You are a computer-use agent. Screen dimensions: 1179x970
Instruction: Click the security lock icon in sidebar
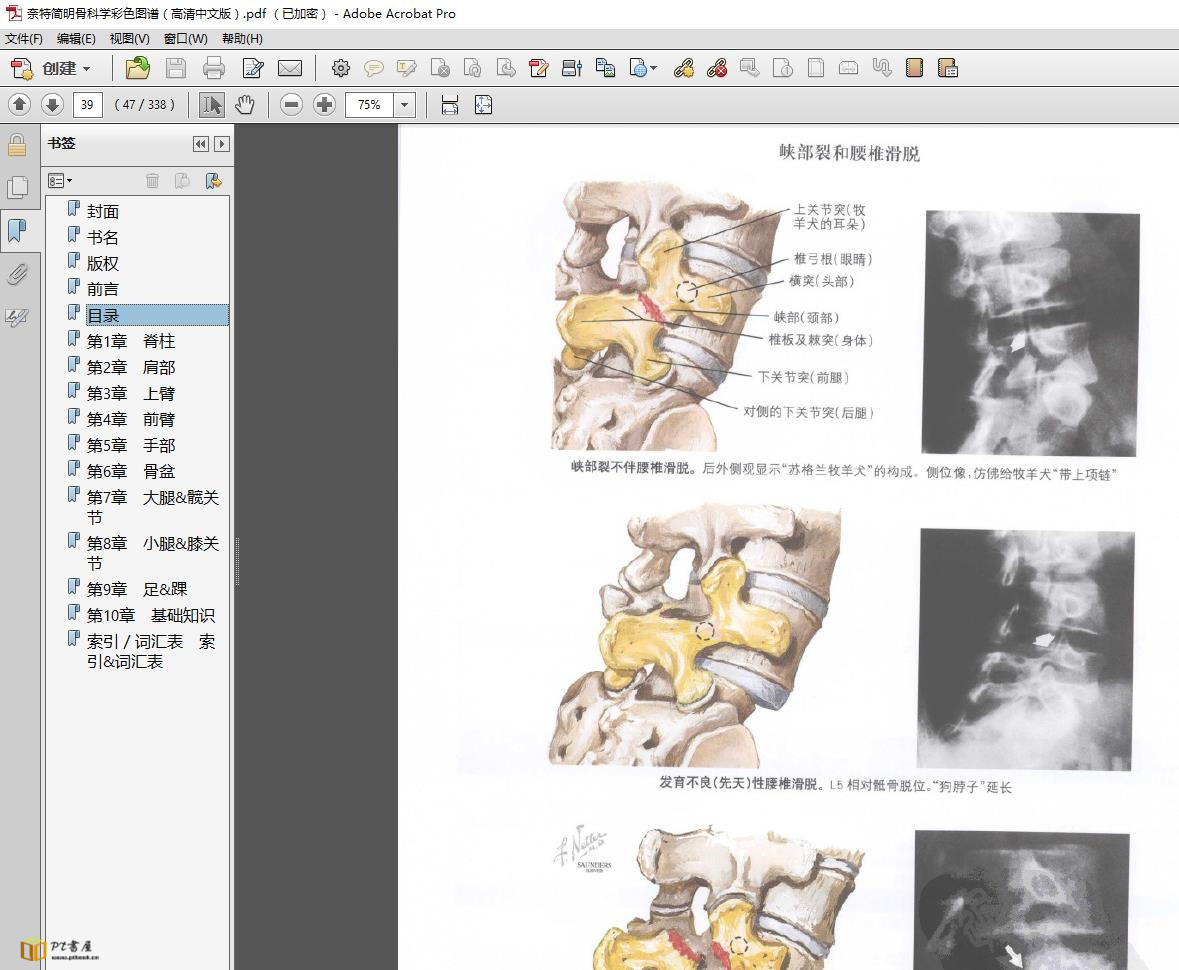coord(17,144)
